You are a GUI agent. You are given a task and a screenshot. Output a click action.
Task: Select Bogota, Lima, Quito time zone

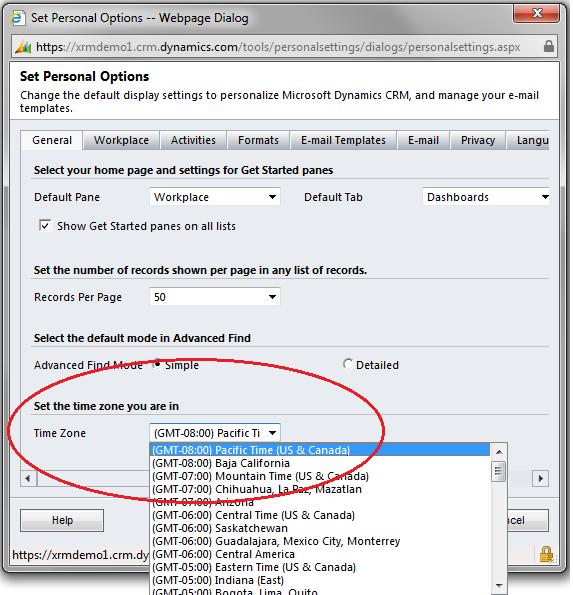pyautogui.click(x=320, y=591)
